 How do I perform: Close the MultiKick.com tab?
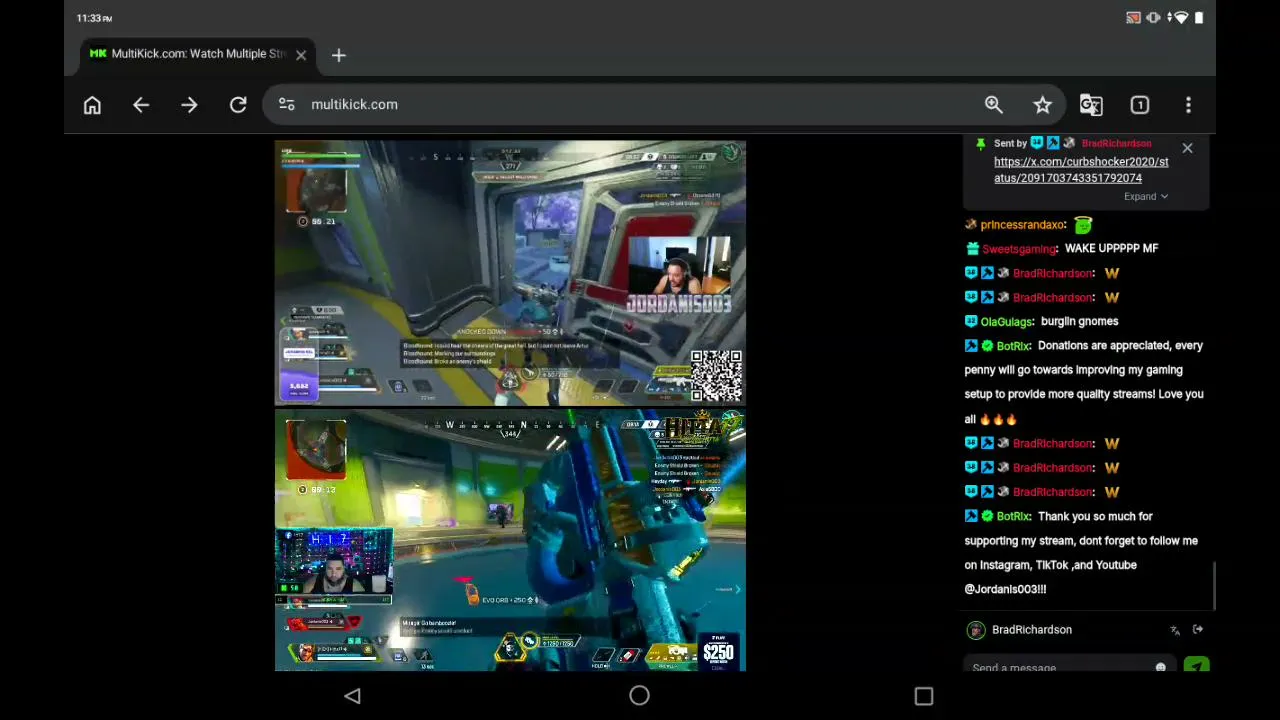click(301, 55)
